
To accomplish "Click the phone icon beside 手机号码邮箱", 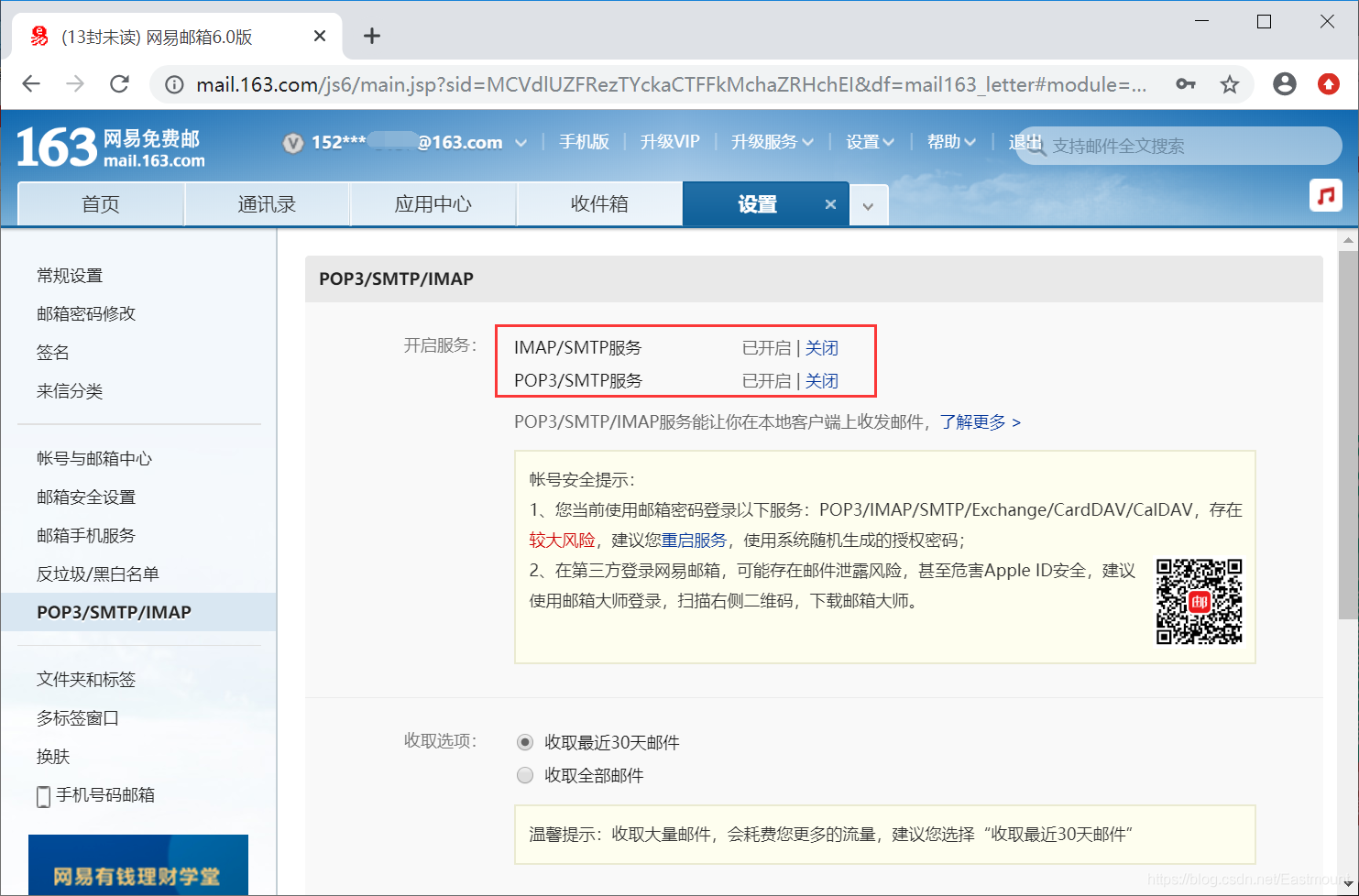I will [43, 796].
